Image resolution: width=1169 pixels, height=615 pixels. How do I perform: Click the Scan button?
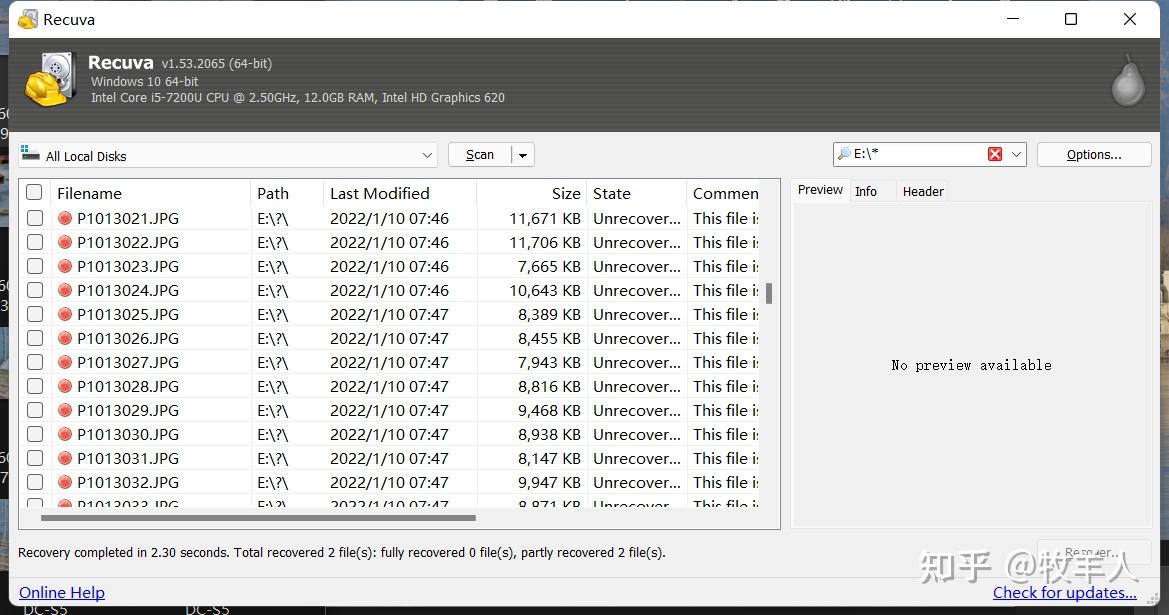pyautogui.click(x=480, y=154)
